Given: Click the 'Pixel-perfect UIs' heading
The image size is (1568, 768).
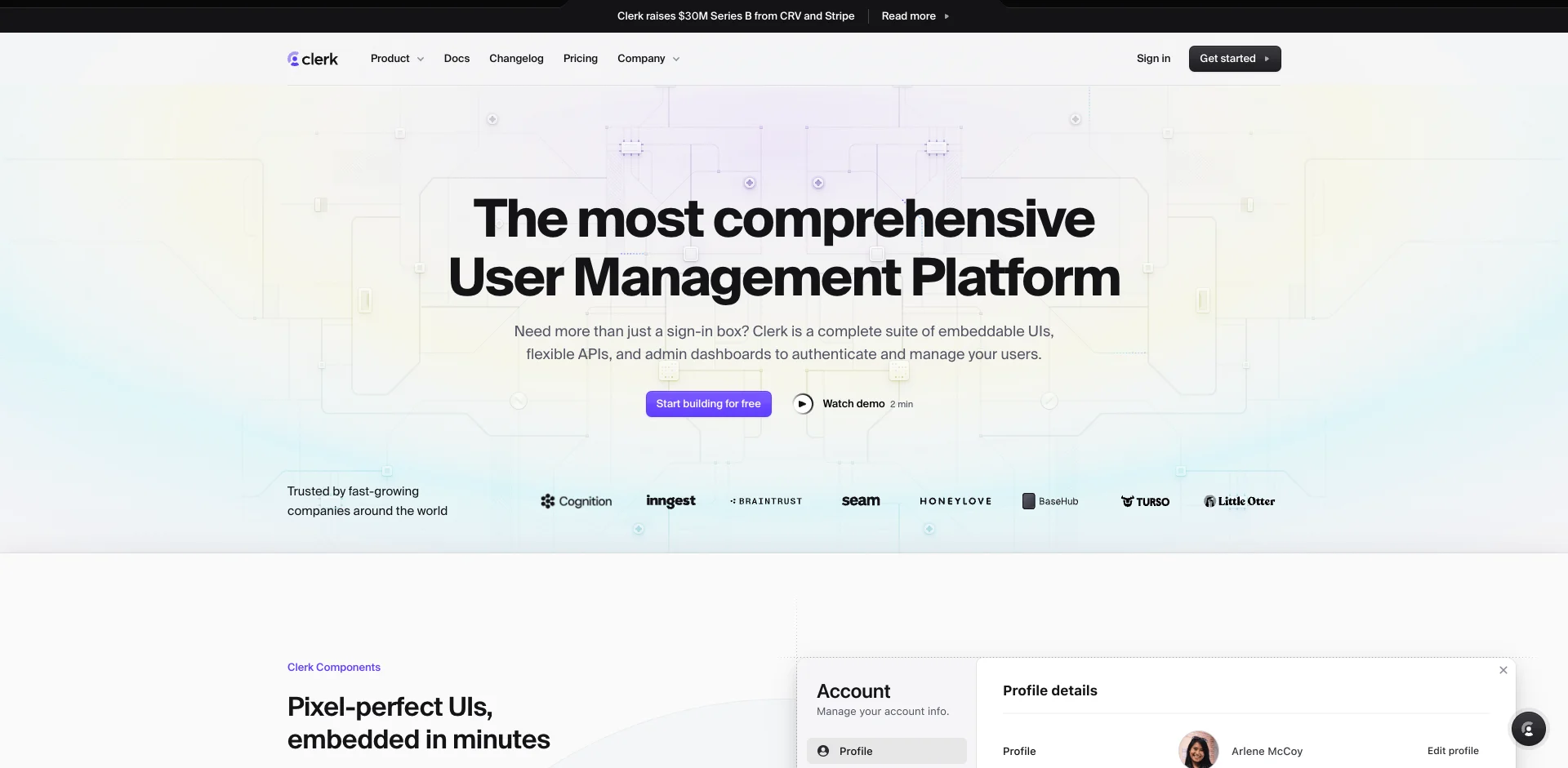Looking at the screenshot, I should pyautogui.click(x=390, y=707).
